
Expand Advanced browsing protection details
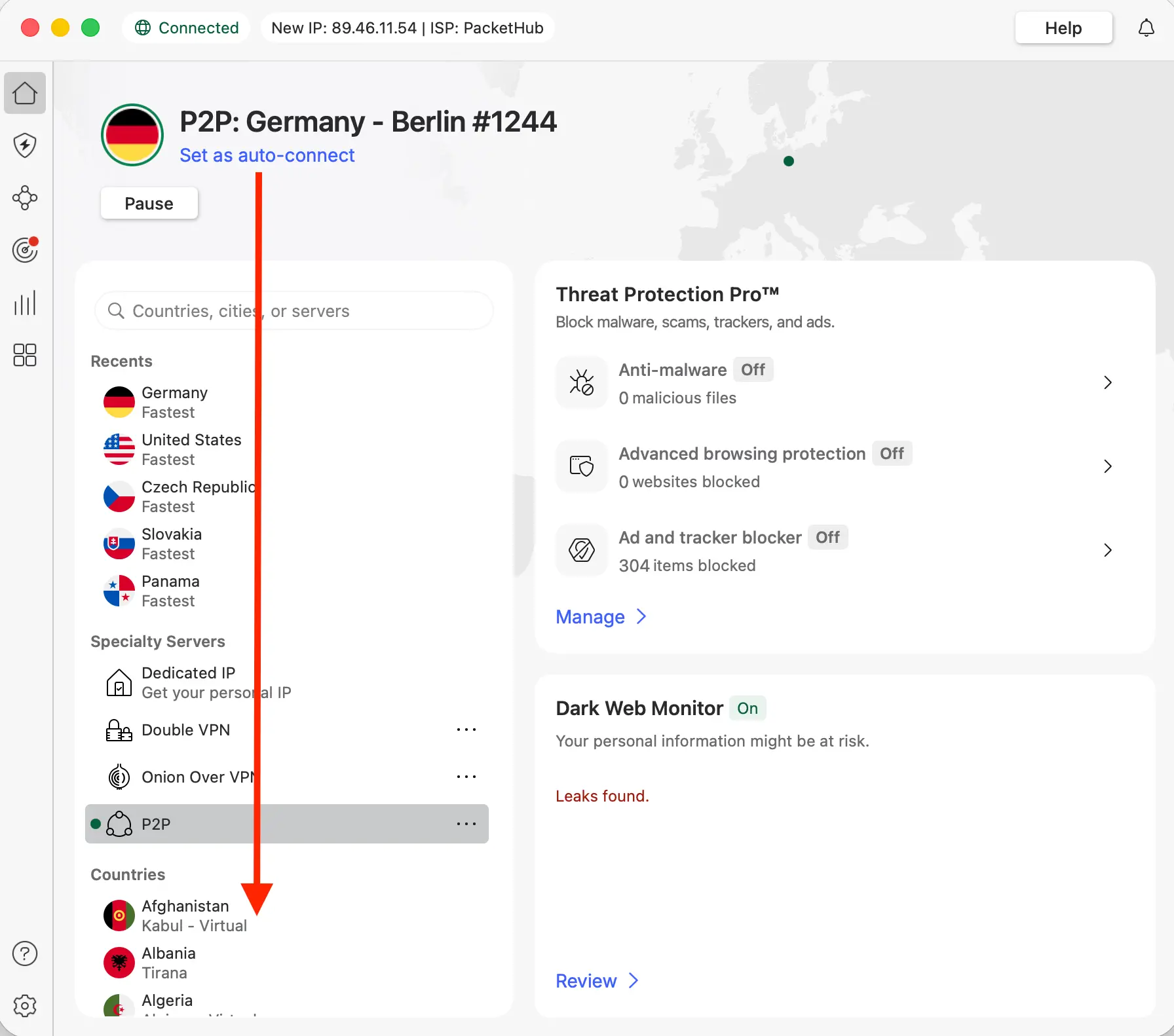tap(1107, 466)
